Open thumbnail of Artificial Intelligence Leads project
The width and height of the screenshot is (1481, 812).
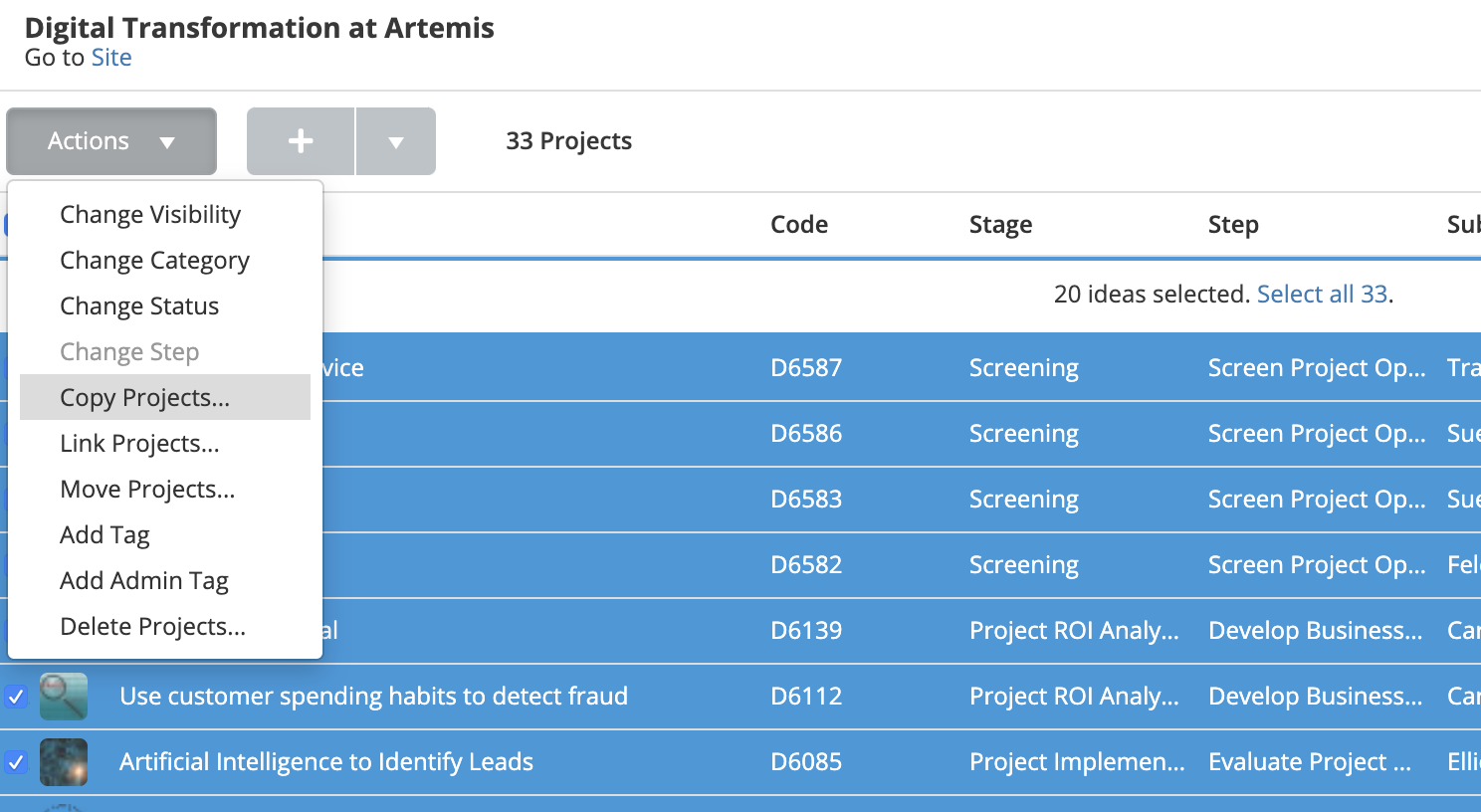pos(64,762)
